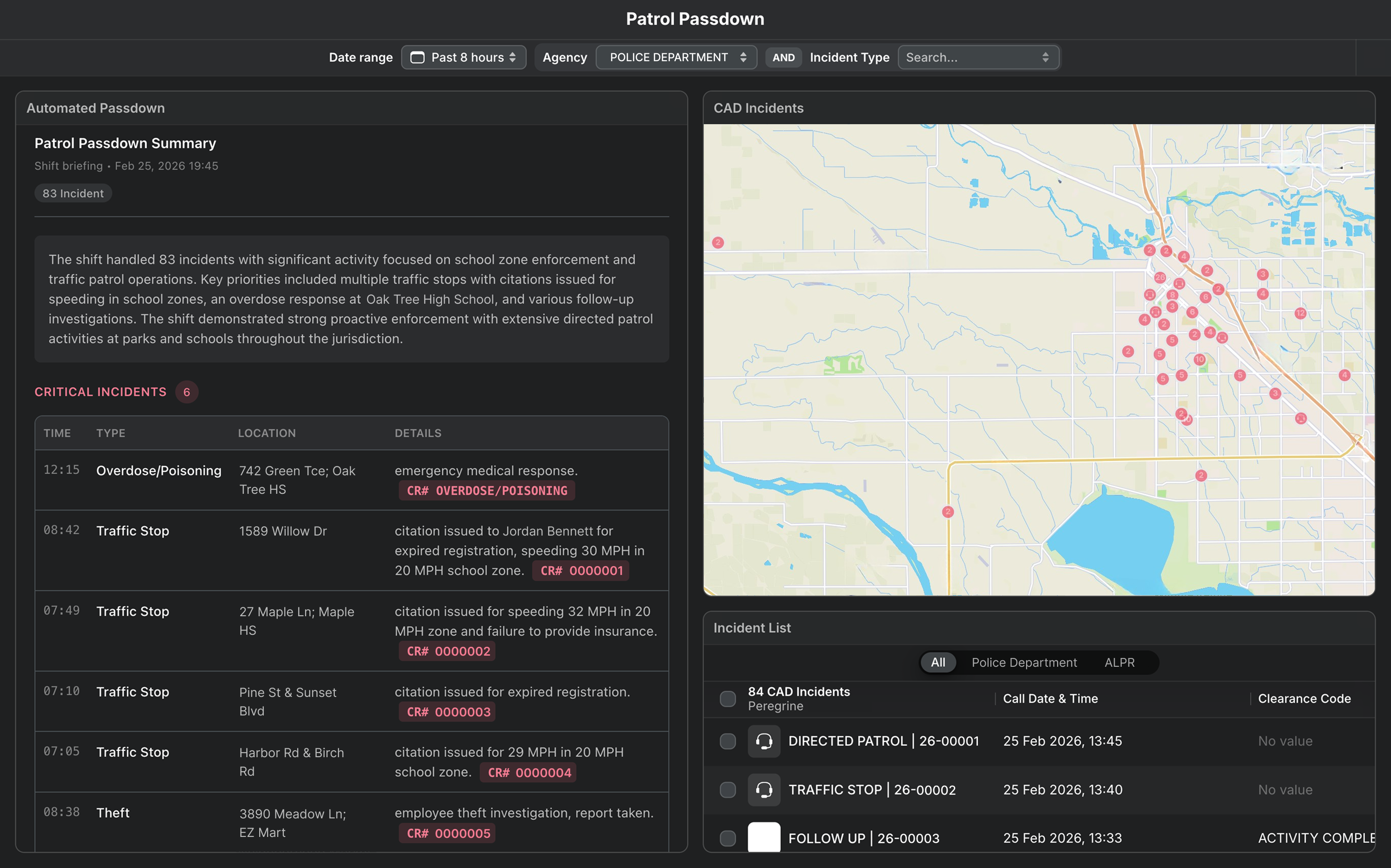Click map cluster marker labeled 10
The height and width of the screenshot is (868, 1391).
pyautogui.click(x=1199, y=359)
